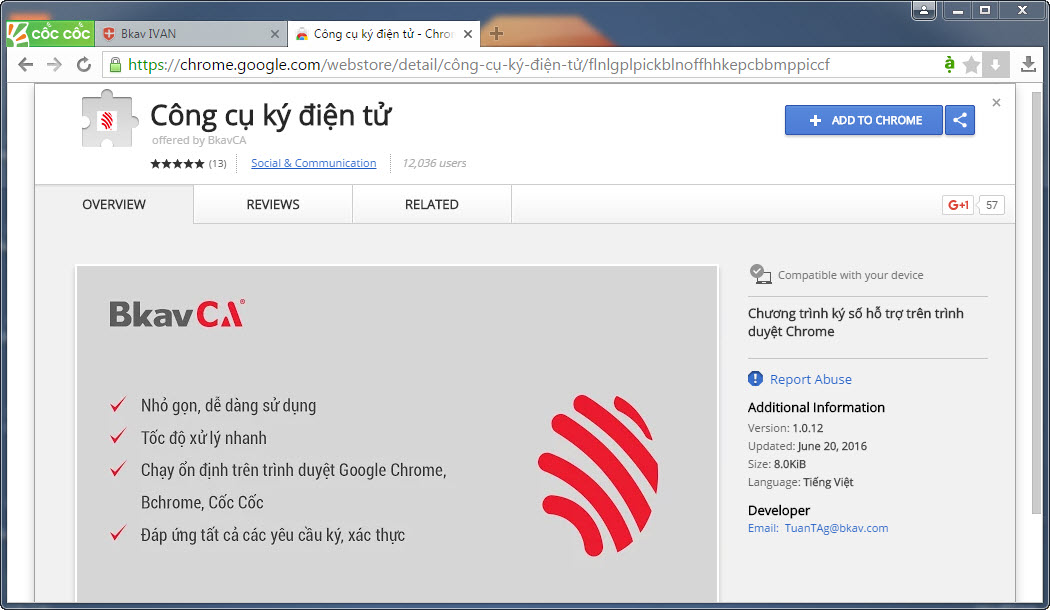The height and width of the screenshot is (610, 1050).
Task: Close the Bkav IVAN tab
Action: point(275,33)
